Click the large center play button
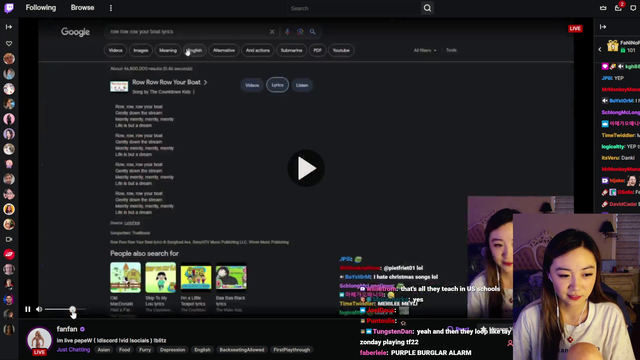The width and height of the screenshot is (640, 360). [x=306, y=168]
